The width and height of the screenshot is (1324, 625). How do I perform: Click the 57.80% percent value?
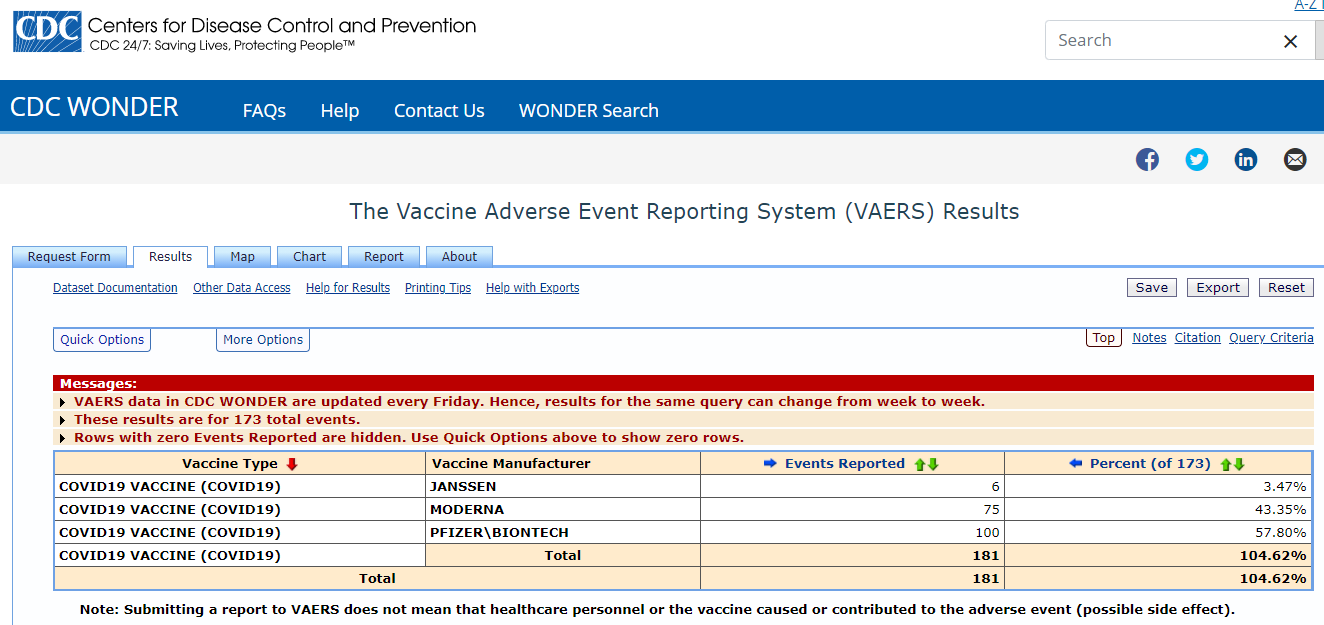pos(1280,533)
